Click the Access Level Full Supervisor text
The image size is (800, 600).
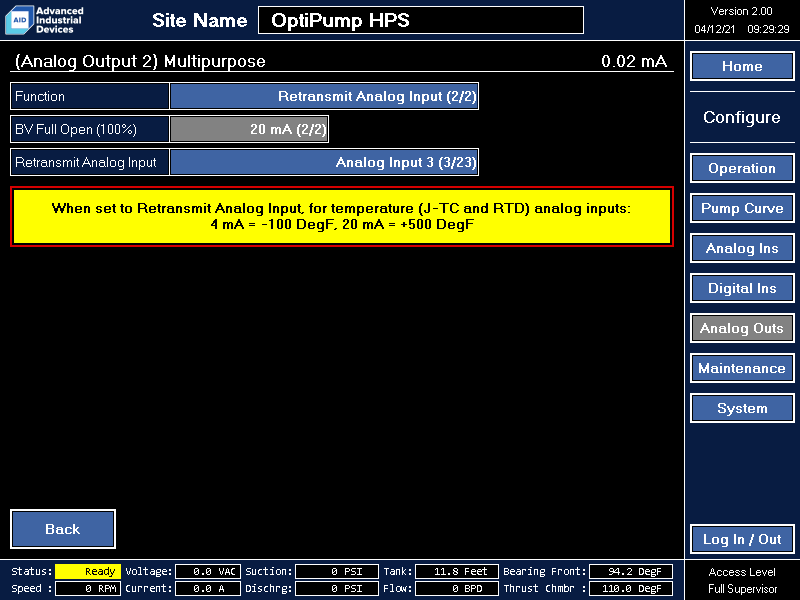point(742,580)
